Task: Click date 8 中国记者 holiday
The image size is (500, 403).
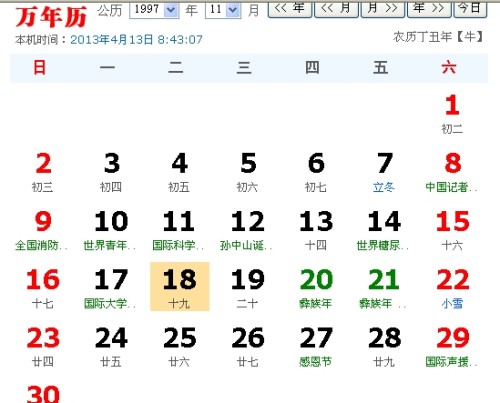Action: coord(452,172)
